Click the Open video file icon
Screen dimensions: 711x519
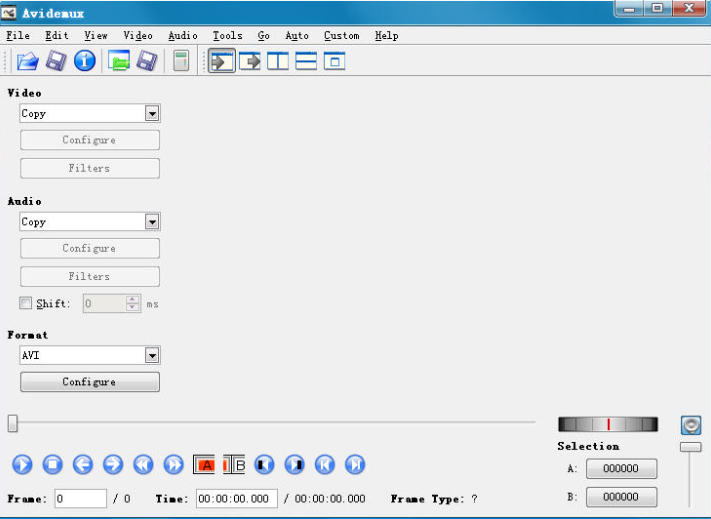27,62
